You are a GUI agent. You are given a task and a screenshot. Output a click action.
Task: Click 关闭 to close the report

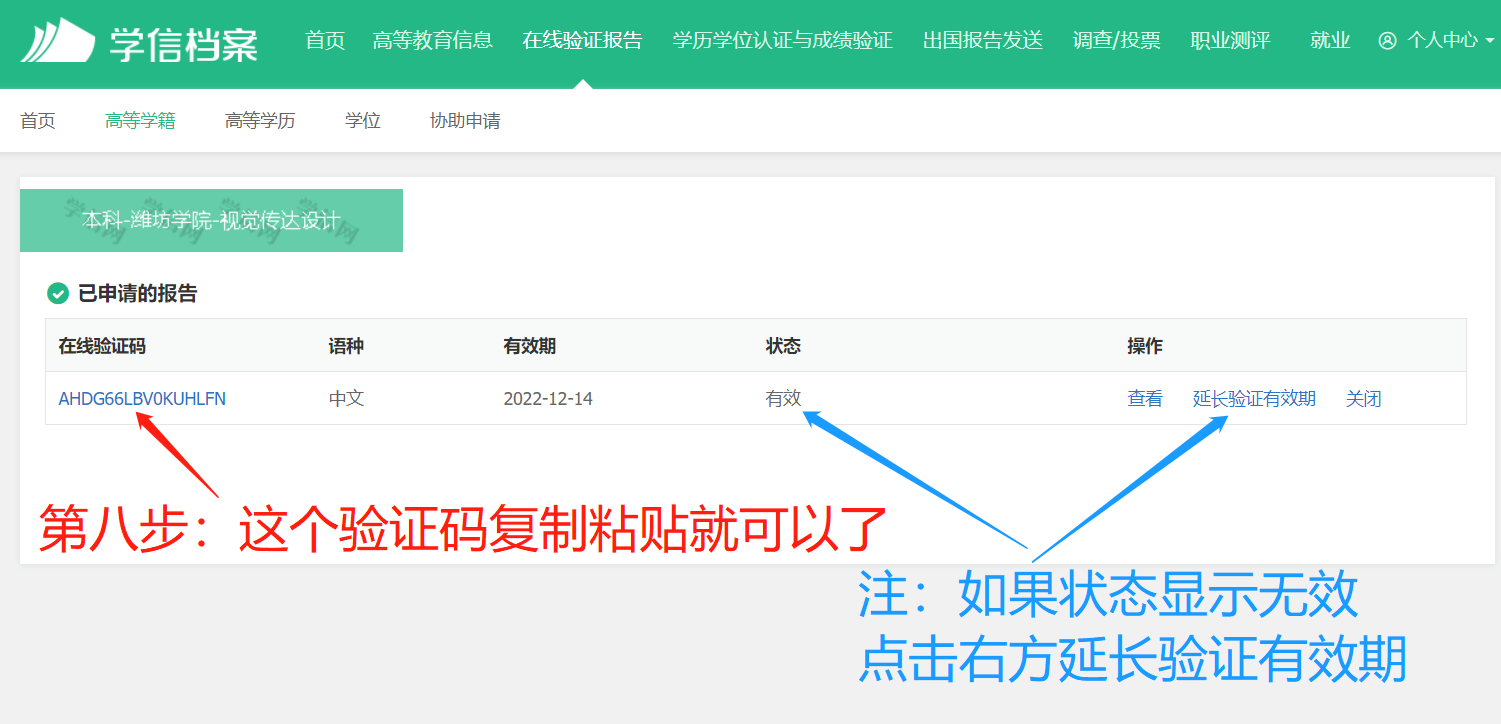pyautogui.click(x=1363, y=397)
